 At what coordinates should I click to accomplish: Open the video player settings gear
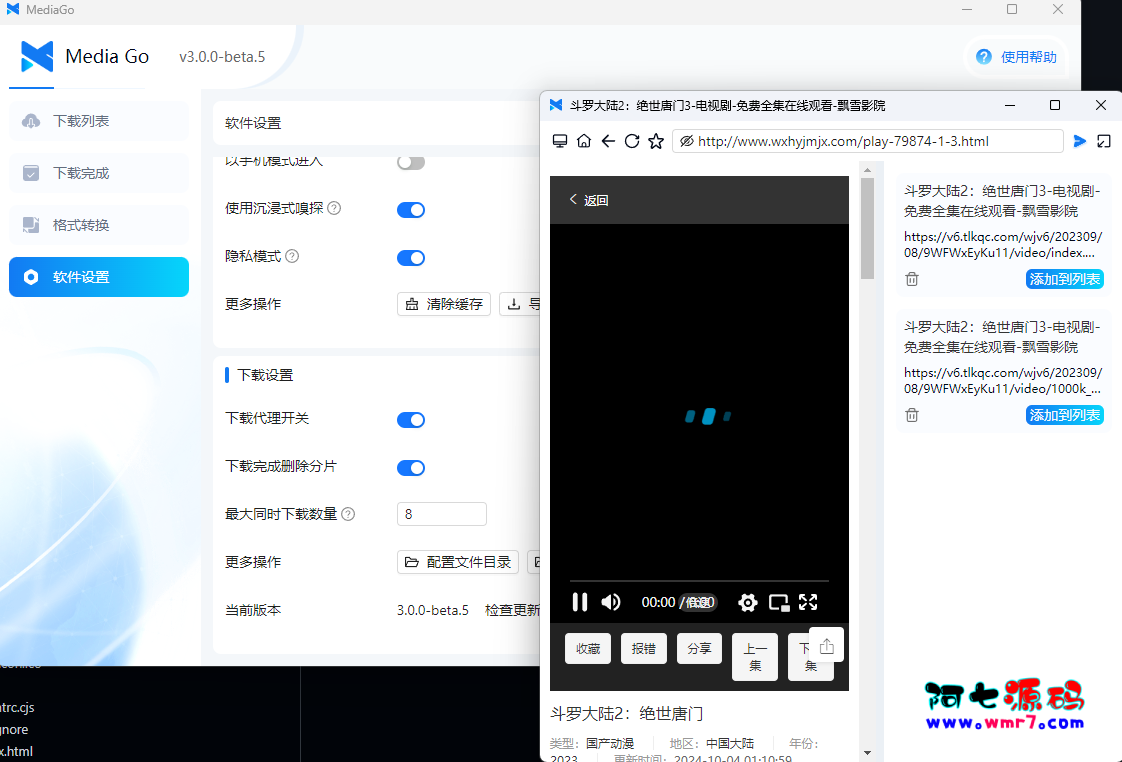point(748,602)
